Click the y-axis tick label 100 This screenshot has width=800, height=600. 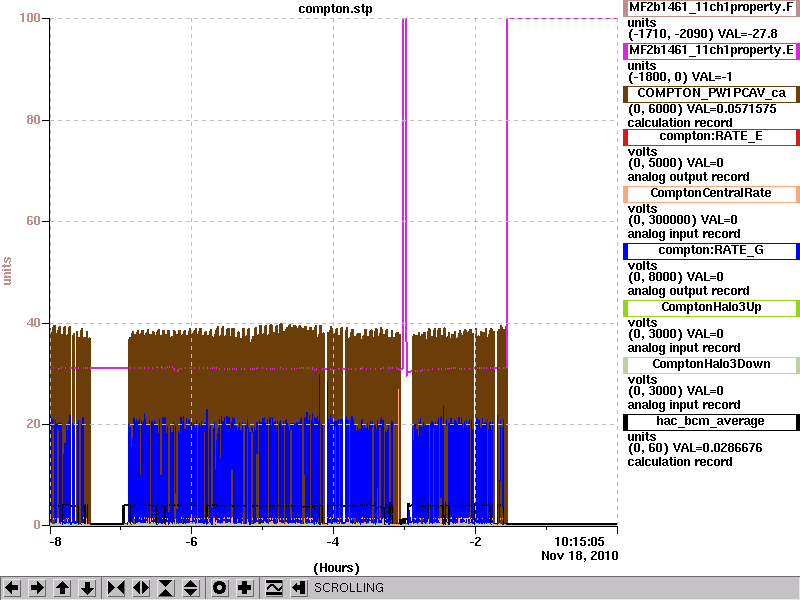pyautogui.click(x=30, y=18)
